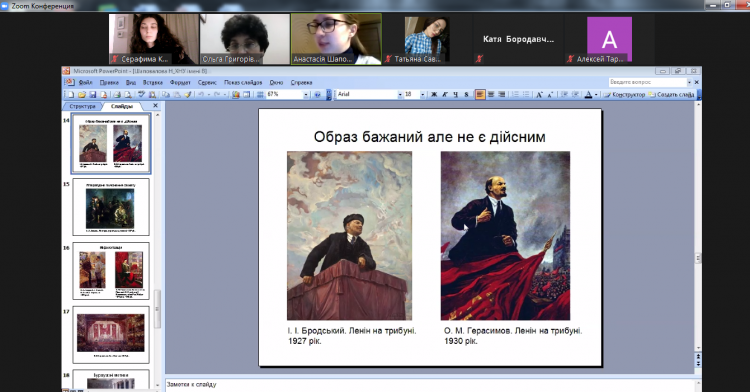Click the Создать слайд button
The height and width of the screenshot is (392, 750).
point(671,95)
